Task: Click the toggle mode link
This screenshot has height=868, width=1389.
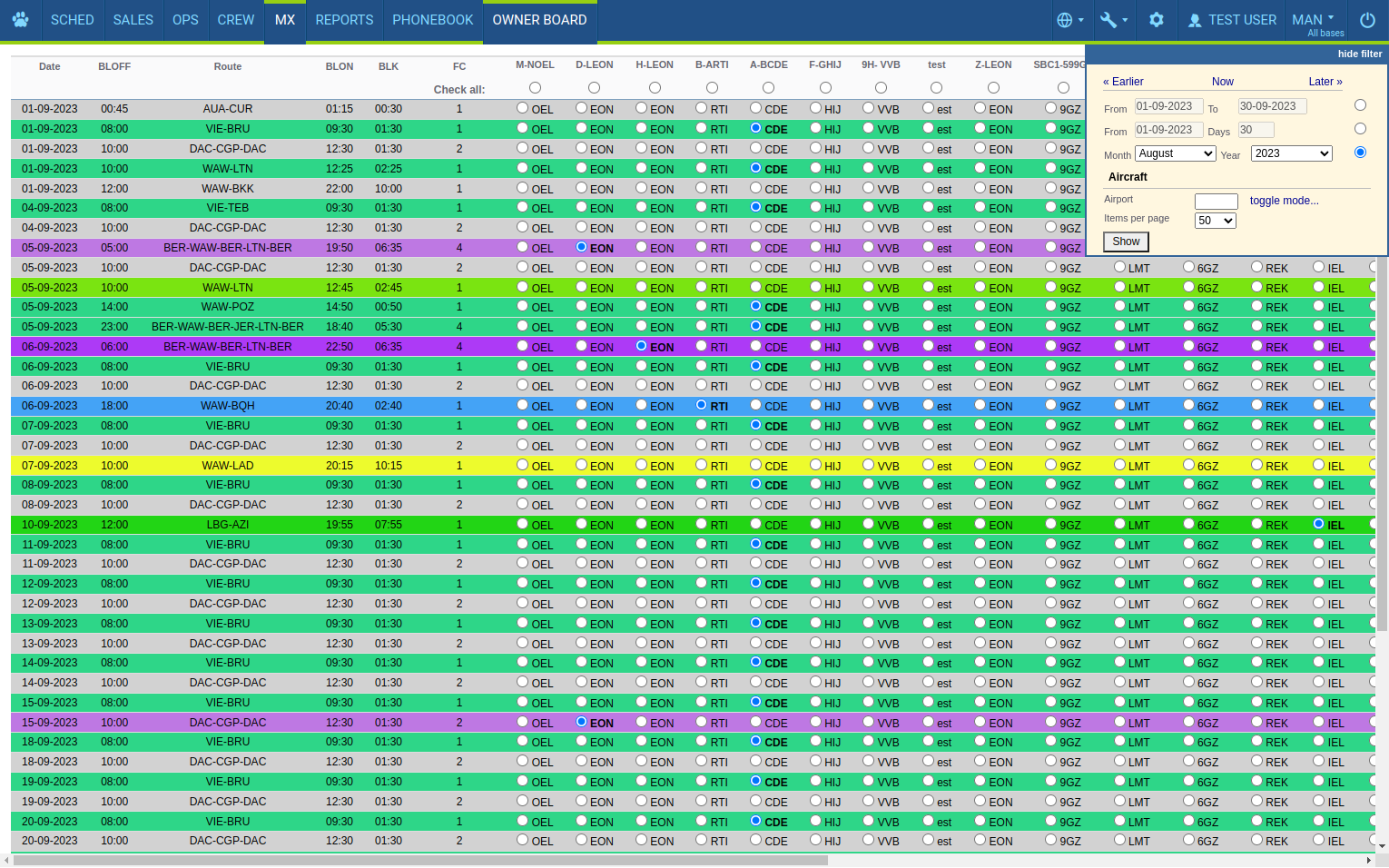Action: [1284, 201]
